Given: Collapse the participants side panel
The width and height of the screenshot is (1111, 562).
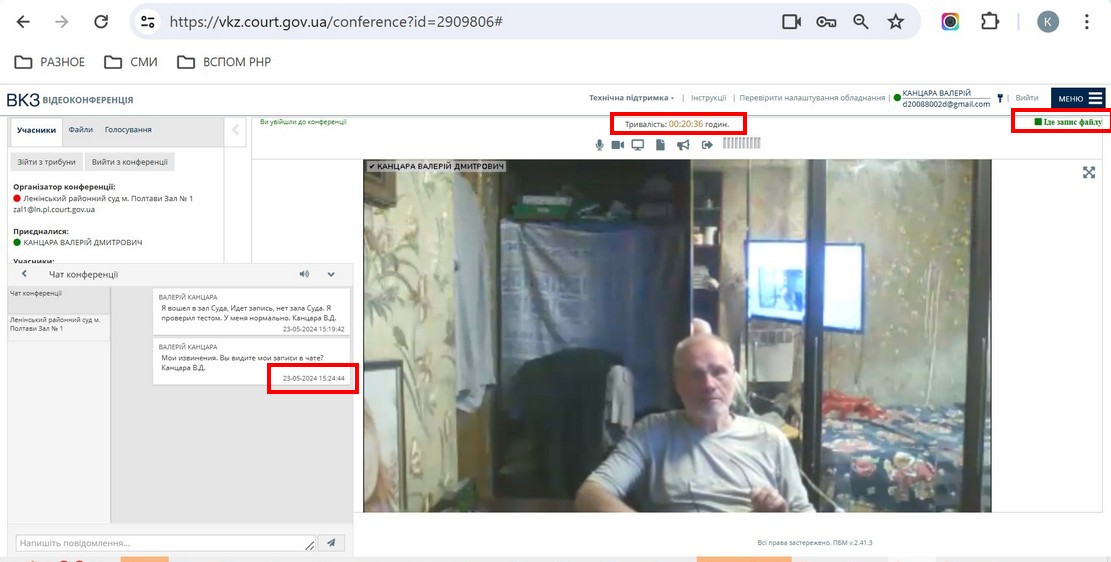Looking at the screenshot, I should [x=235, y=130].
